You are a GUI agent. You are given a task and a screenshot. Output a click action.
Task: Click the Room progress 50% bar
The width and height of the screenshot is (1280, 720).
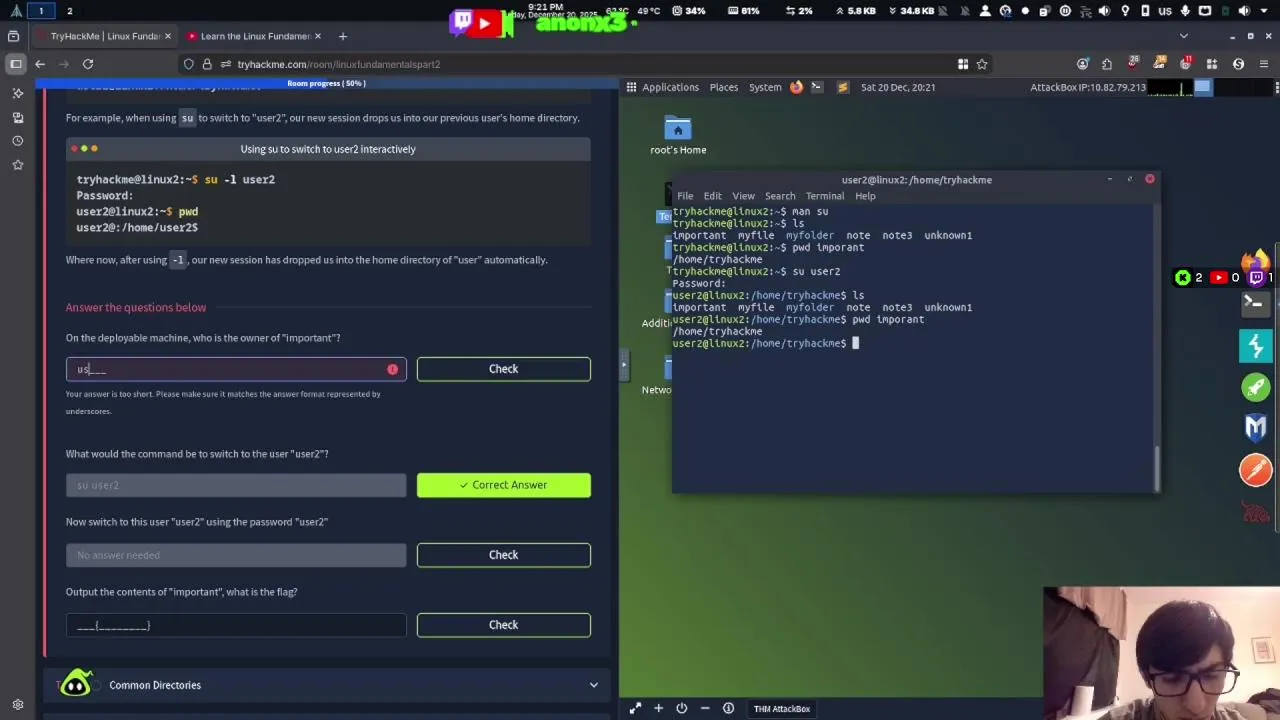327,83
